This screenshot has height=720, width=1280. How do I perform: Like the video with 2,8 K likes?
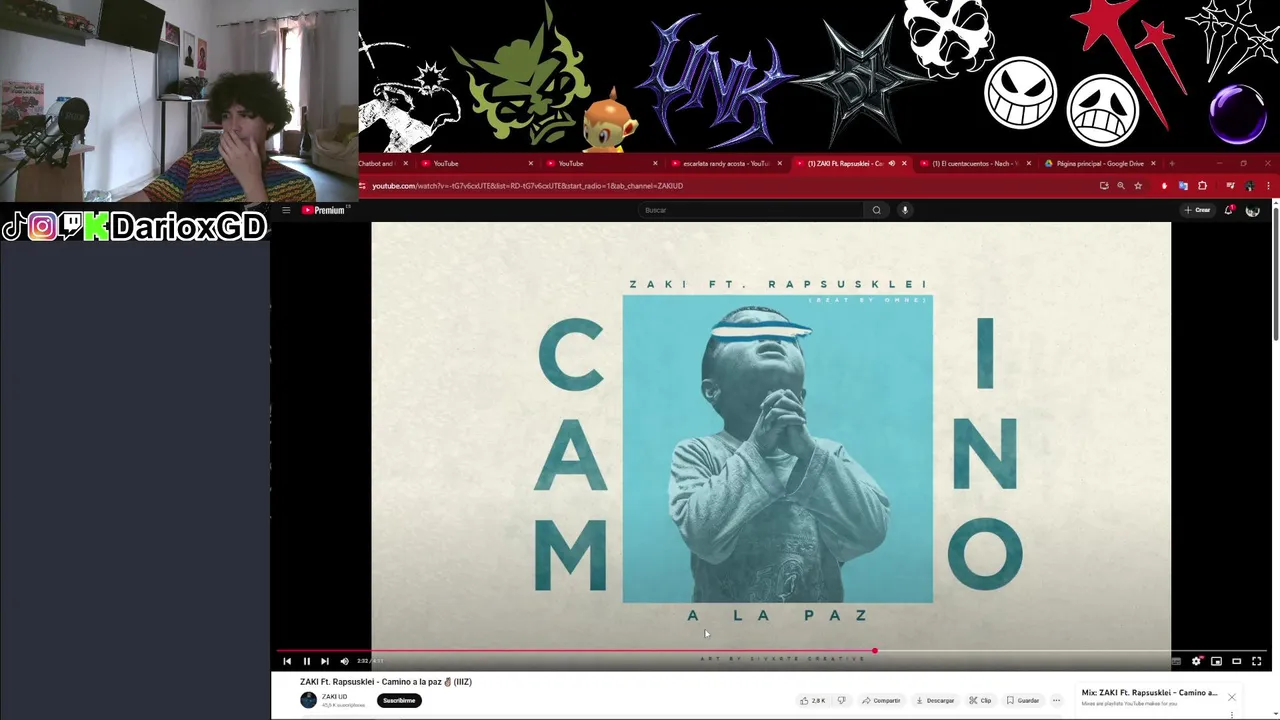812,700
